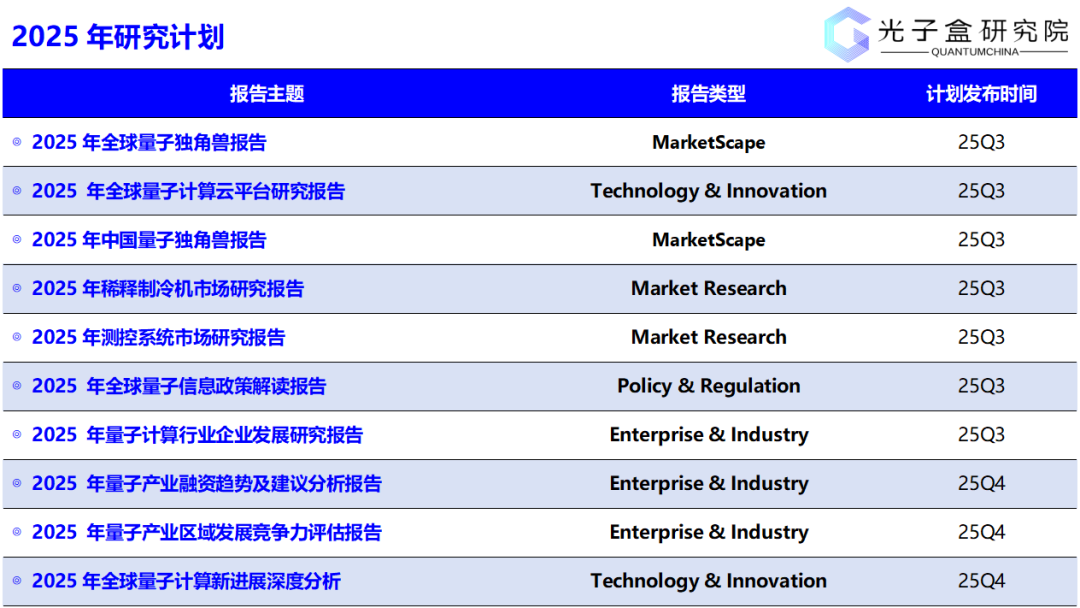The image size is (1080, 608).
Task: Click Enterprise & Industry in 融资趋势 row
Action: tap(709, 483)
